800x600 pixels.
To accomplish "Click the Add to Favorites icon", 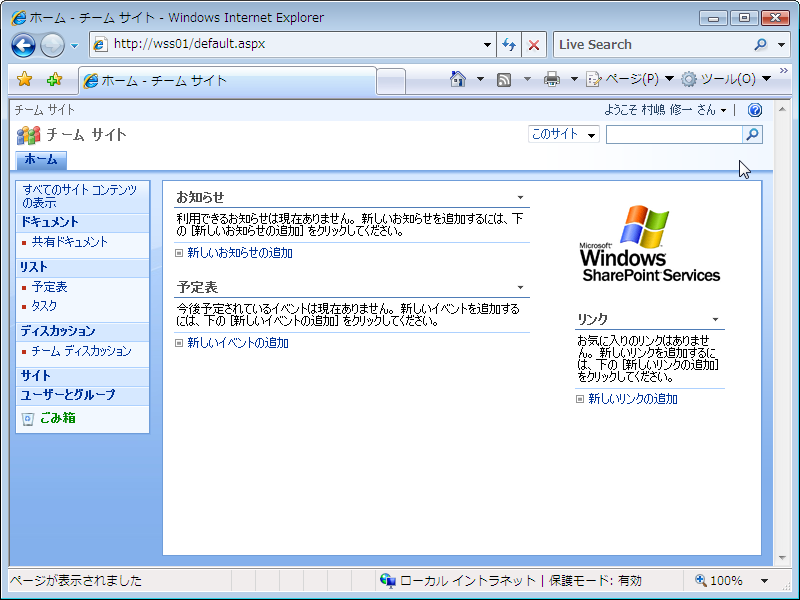I will click(x=54, y=80).
